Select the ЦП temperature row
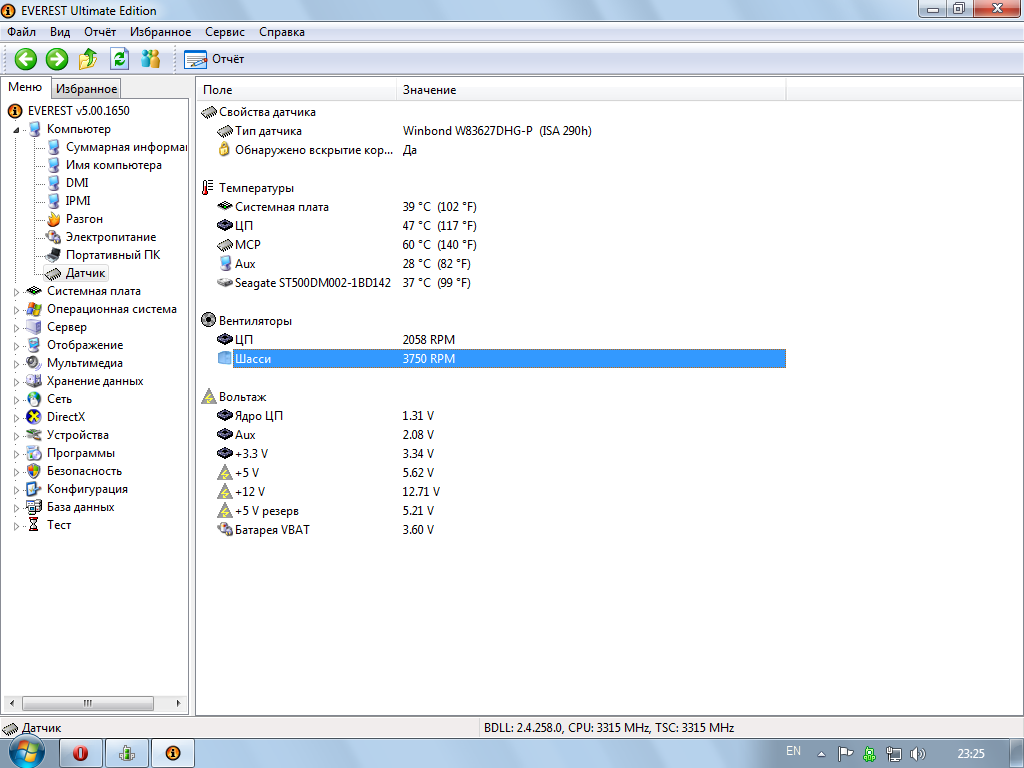Image resolution: width=1024 pixels, height=768 pixels. pos(247,226)
